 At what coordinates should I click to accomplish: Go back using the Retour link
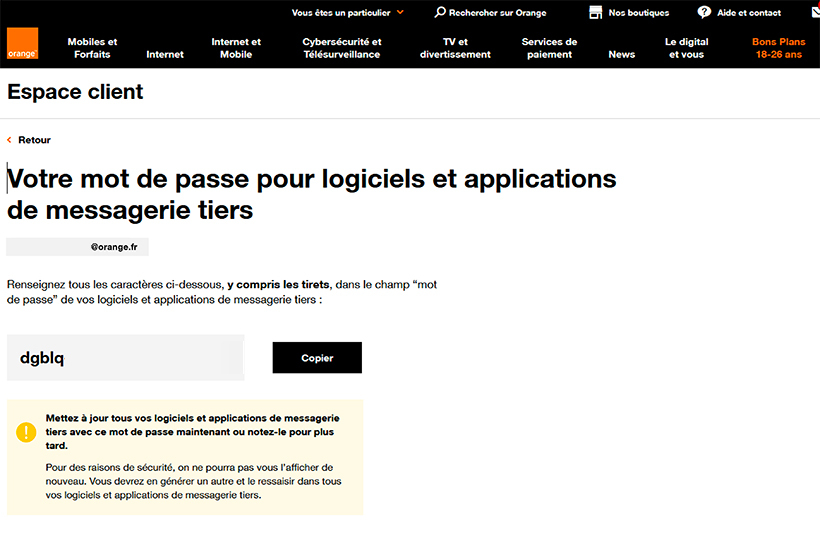(x=35, y=140)
